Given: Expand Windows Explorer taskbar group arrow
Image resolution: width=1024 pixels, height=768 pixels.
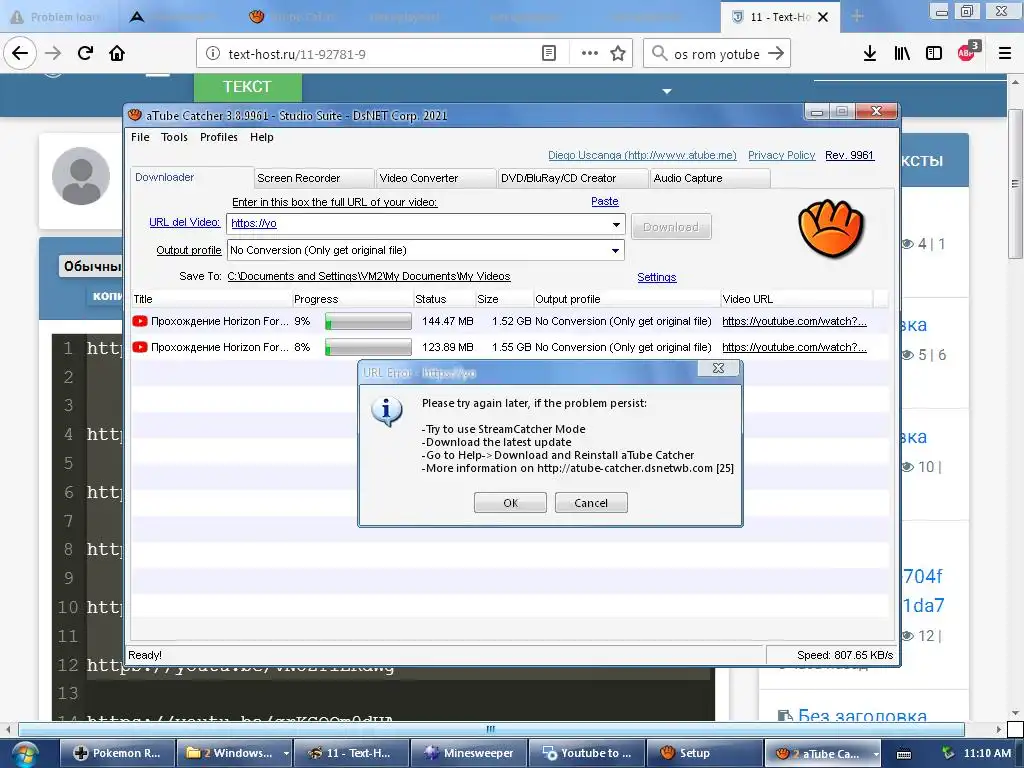Looking at the screenshot, I should (285, 754).
